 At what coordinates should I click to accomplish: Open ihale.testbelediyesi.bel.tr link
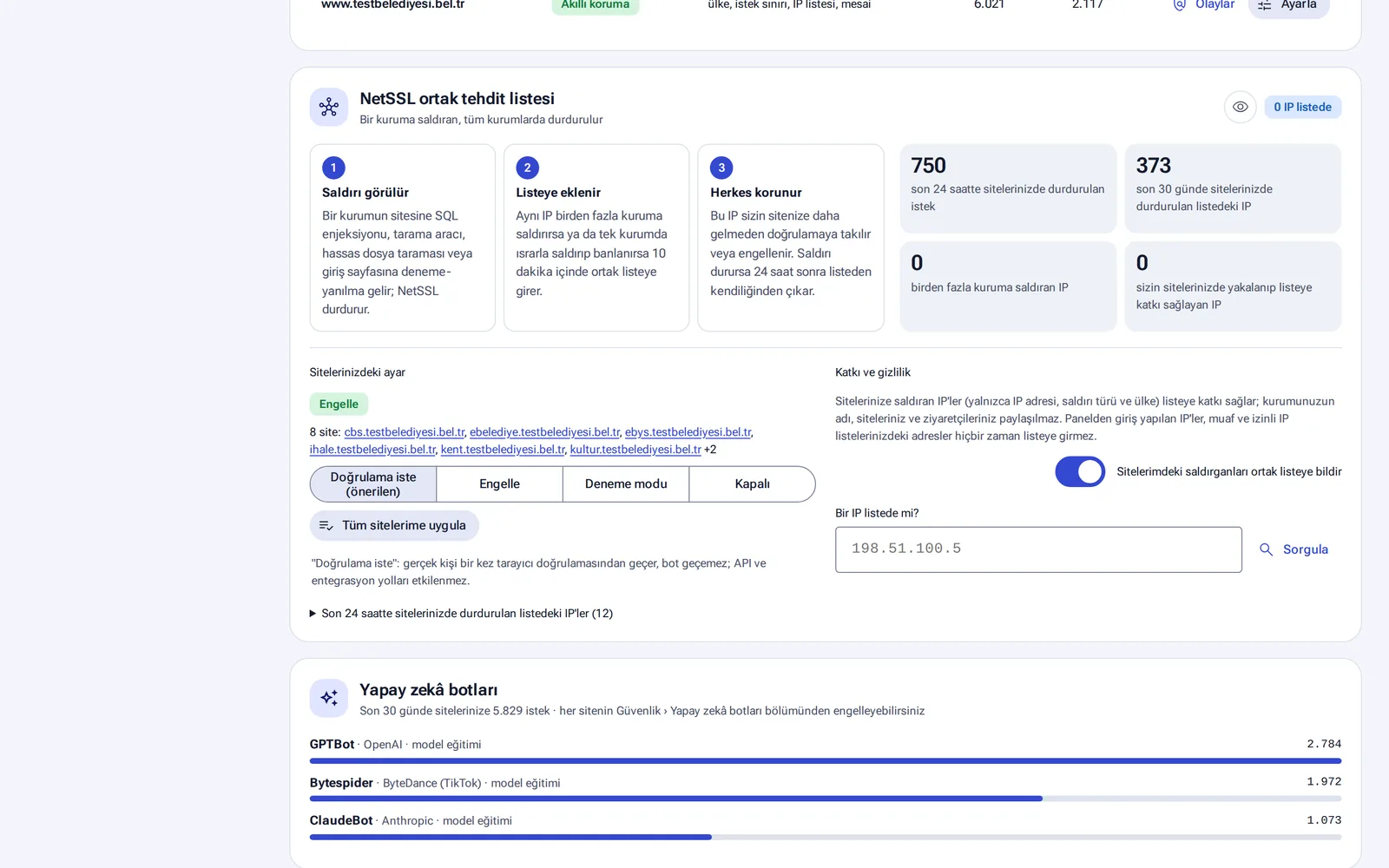pos(372,450)
